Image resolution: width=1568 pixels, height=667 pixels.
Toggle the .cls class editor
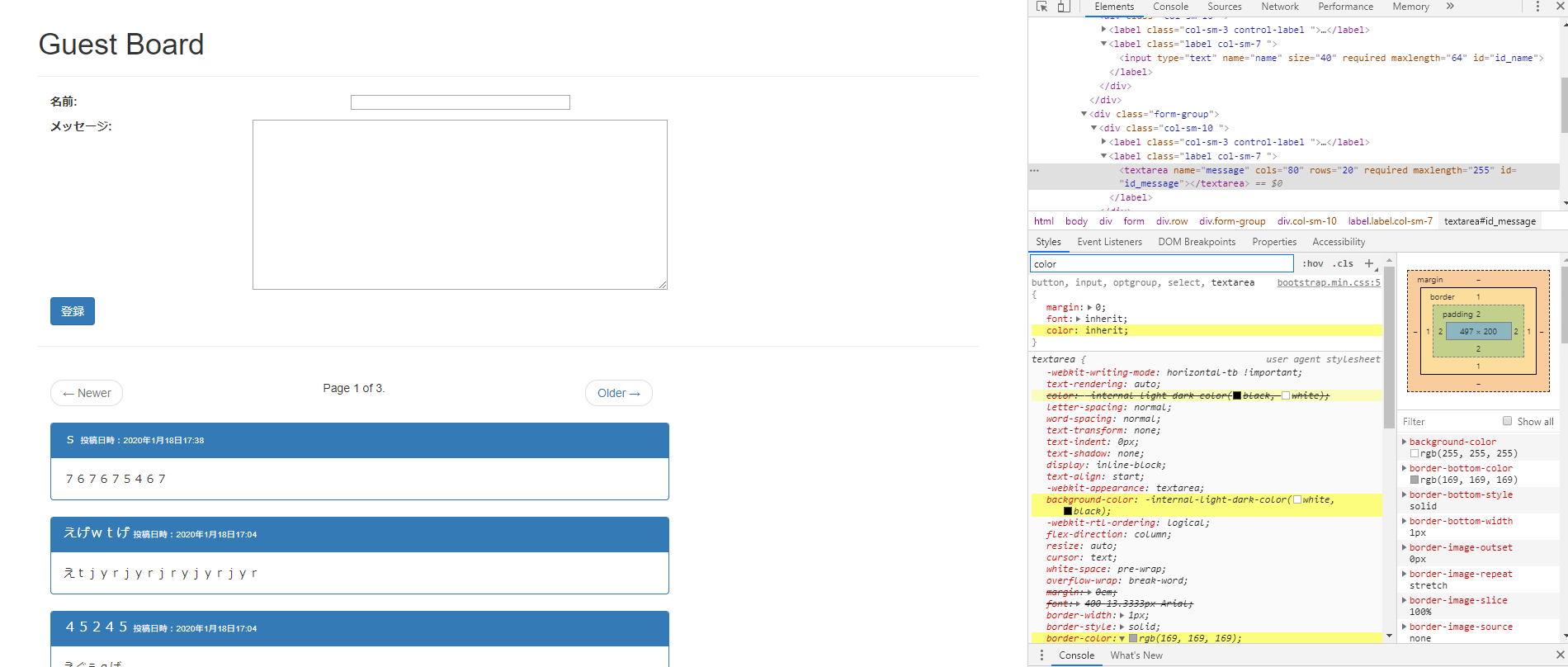1343,263
